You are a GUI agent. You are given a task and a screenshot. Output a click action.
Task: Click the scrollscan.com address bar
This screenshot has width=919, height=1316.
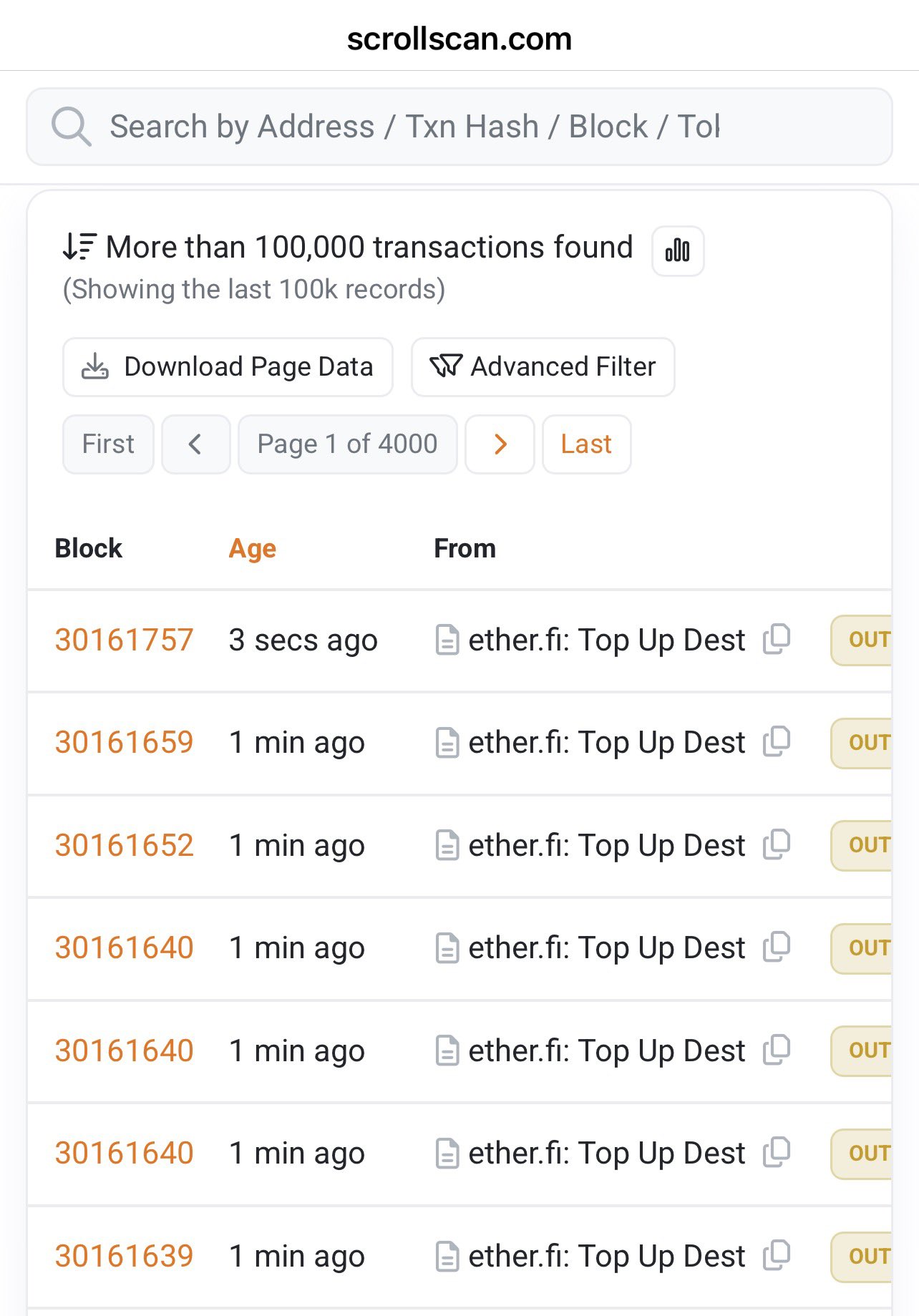pyautogui.click(x=459, y=39)
